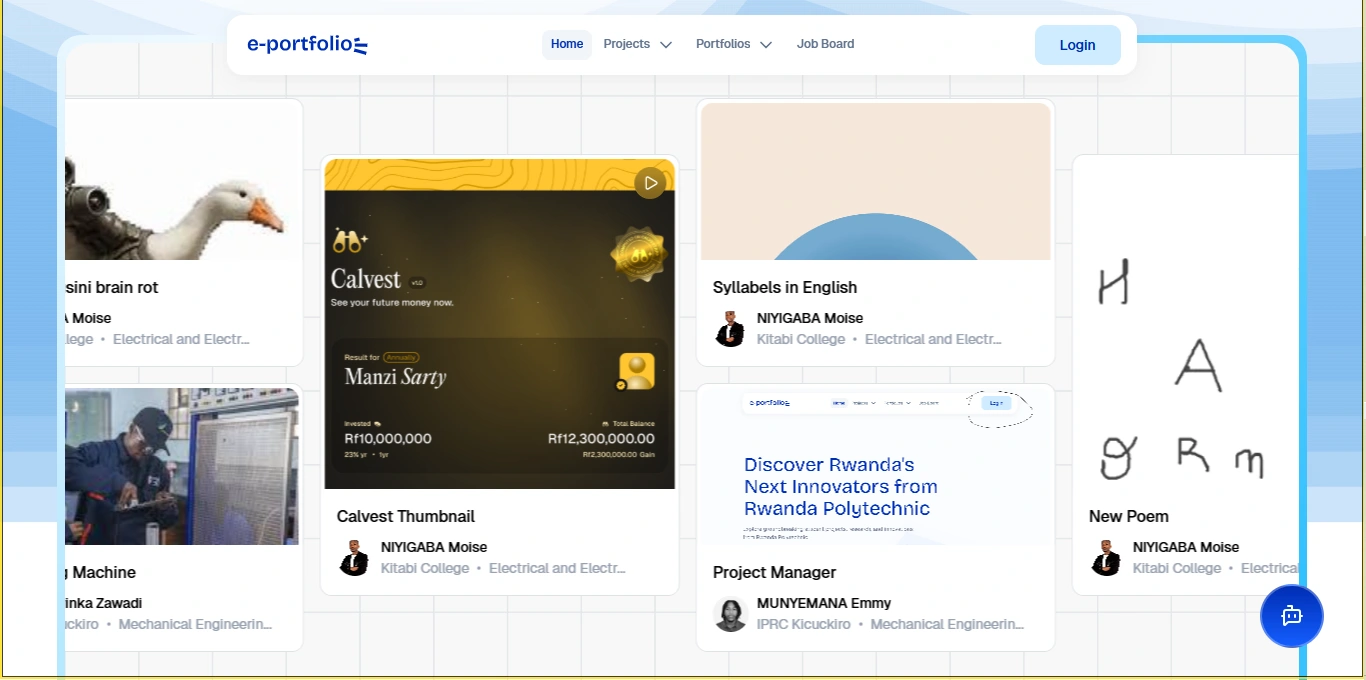Expand the Portfolios dropdown chevron
Screen dimensions: 1366x680
pyautogui.click(x=766, y=45)
